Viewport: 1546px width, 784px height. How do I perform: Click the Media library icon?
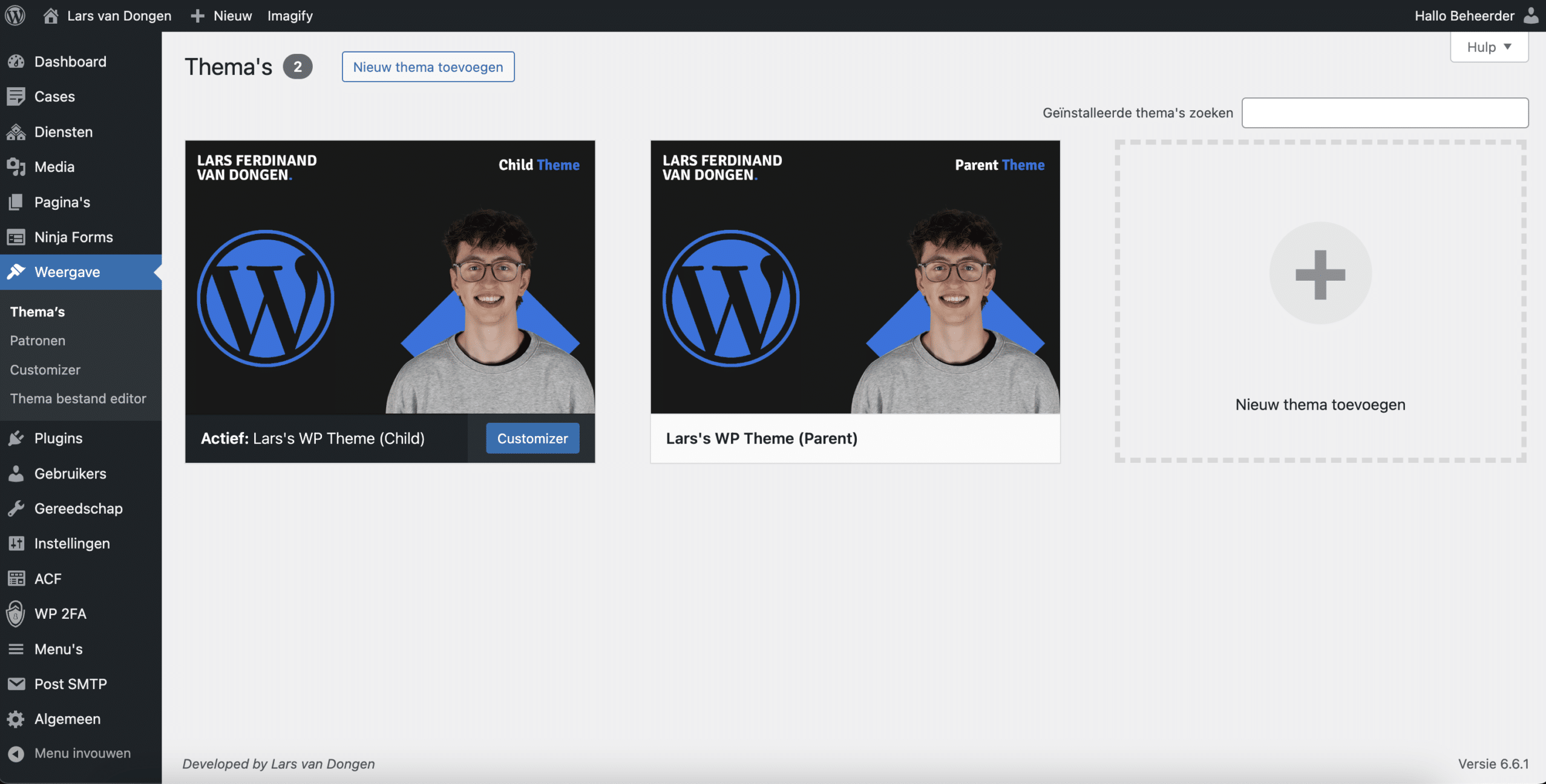[16, 167]
